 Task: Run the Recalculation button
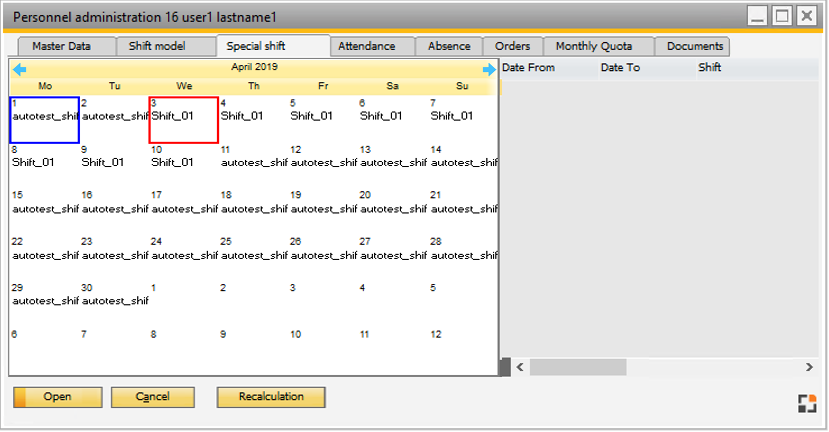271,397
